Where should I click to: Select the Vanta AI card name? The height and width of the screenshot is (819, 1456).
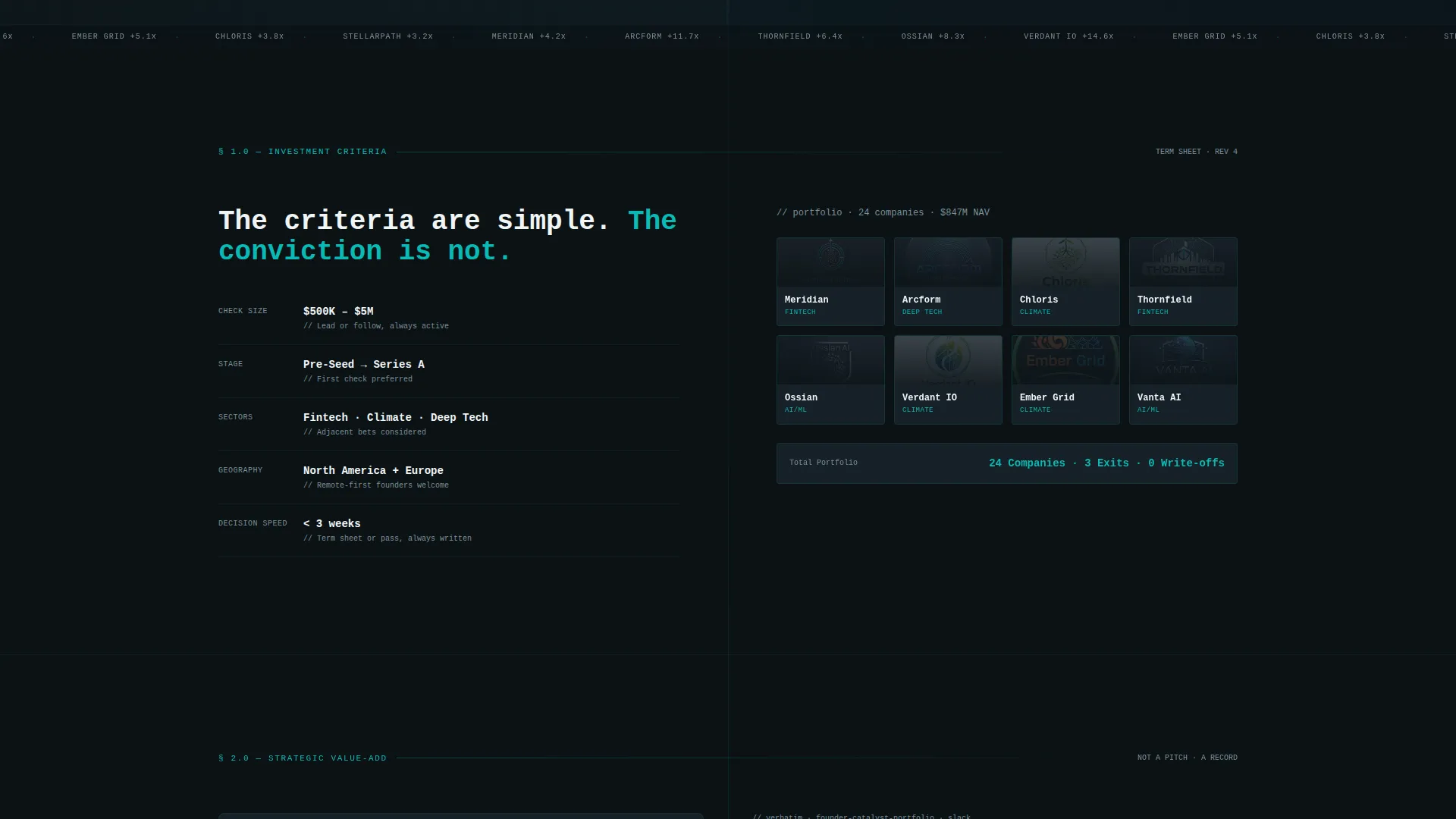(x=1159, y=397)
